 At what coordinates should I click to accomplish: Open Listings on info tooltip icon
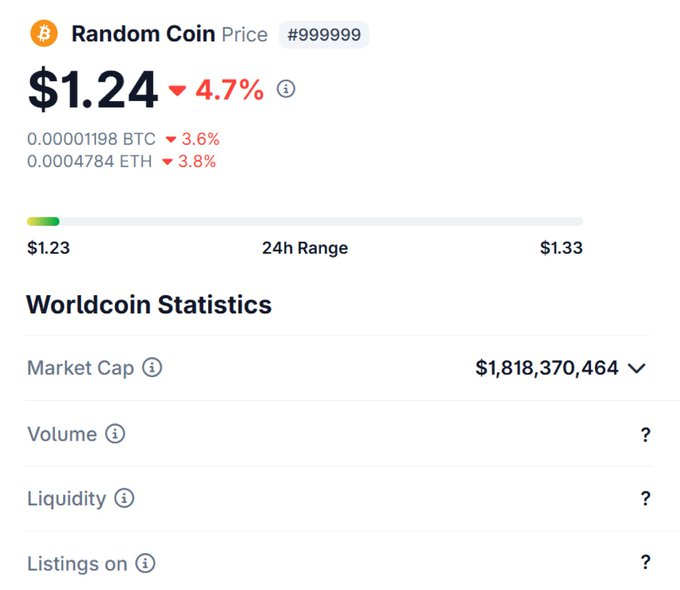[145, 564]
